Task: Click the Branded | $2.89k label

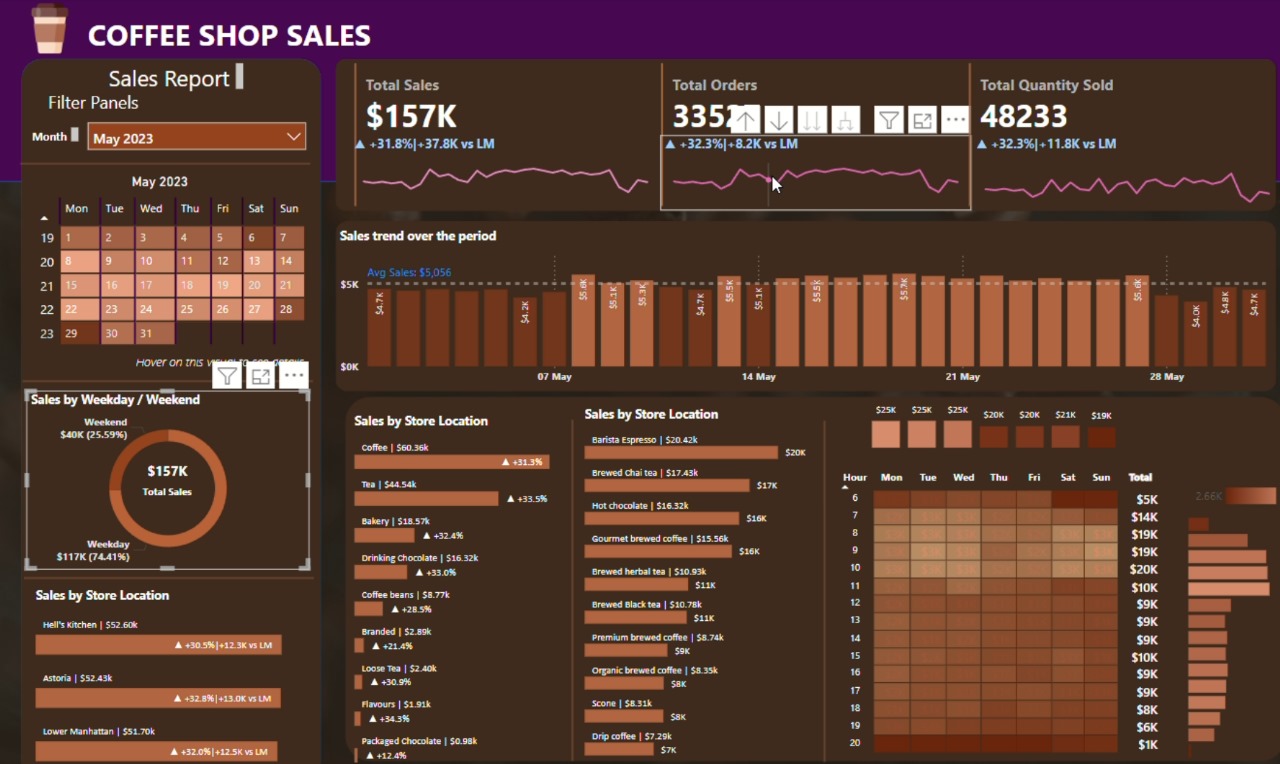Action: pos(396,632)
